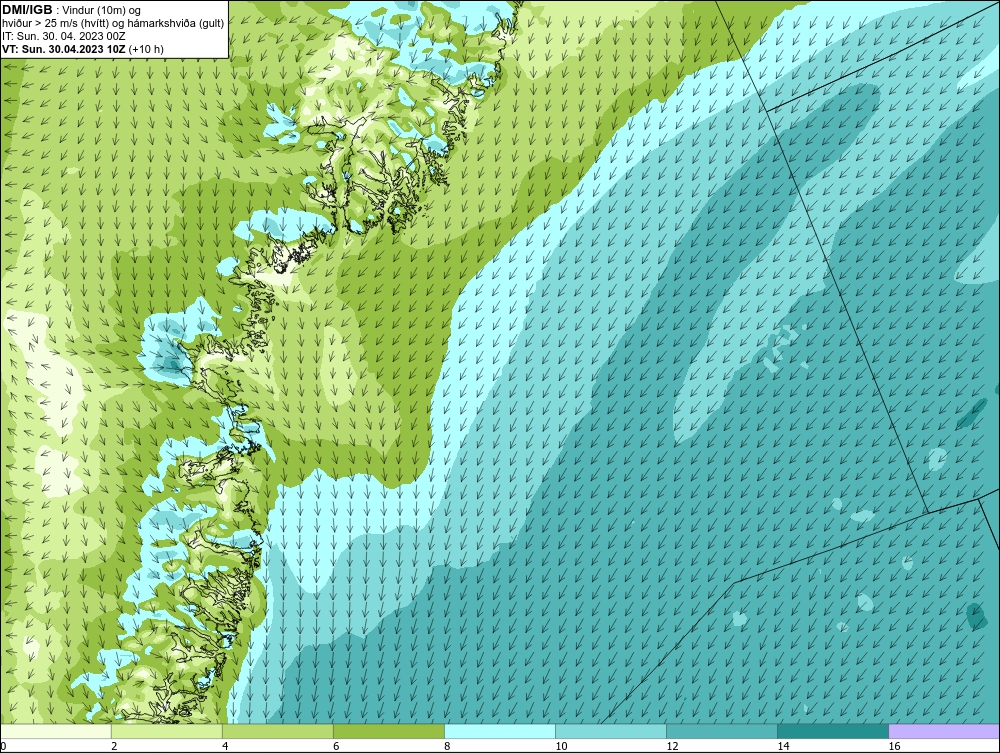Click the 'Vindur (10m) og' text
1000x753 pixels.
click(101, 10)
